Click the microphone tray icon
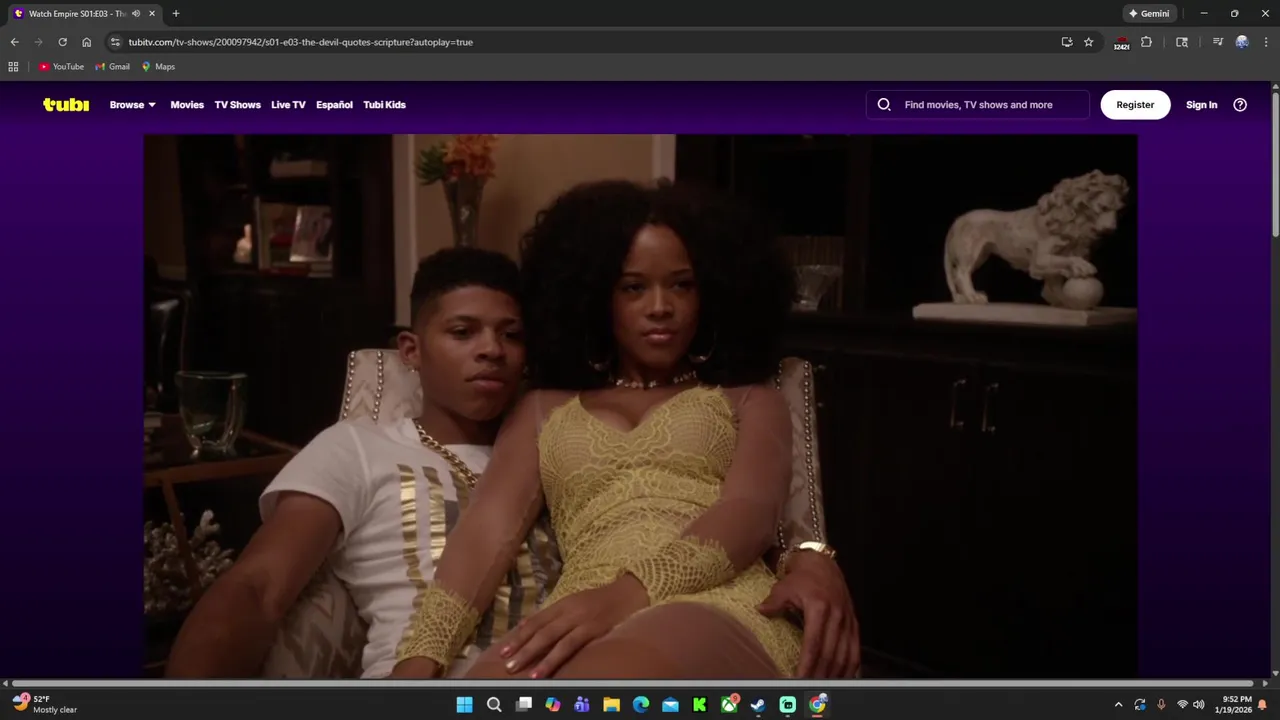The height and width of the screenshot is (720, 1280). click(x=1161, y=705)
